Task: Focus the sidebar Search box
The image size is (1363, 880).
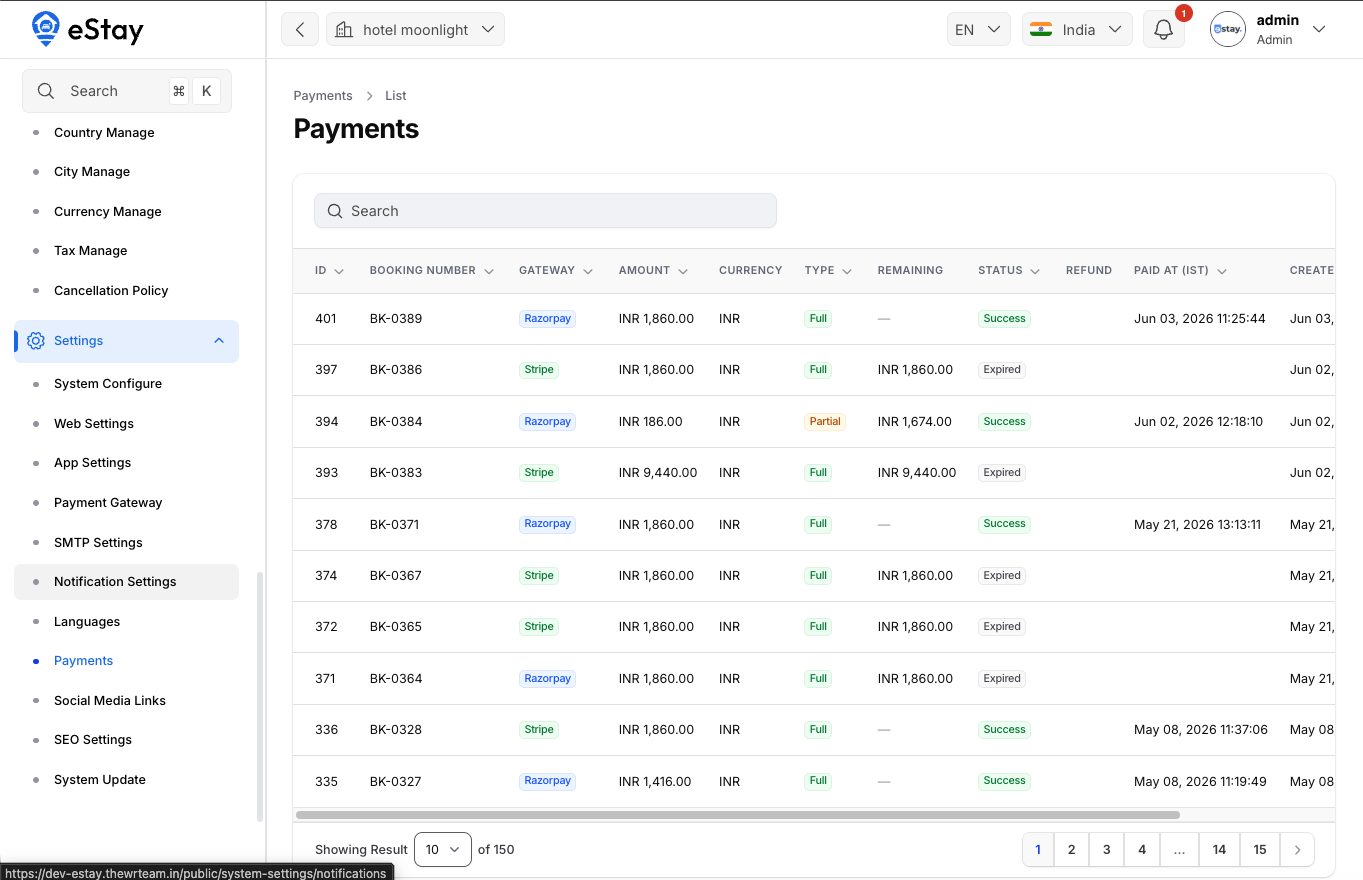Action: [x=127, y=91]
